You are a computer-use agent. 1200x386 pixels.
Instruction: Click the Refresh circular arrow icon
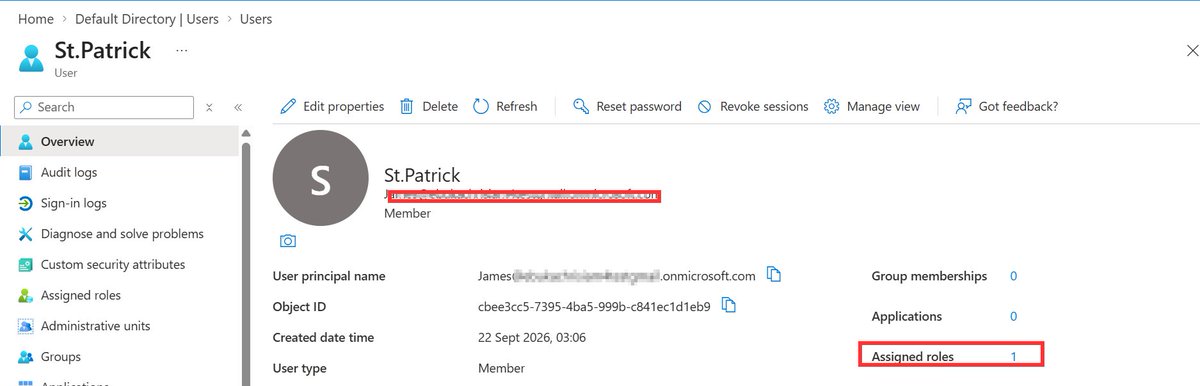tap(481, 106)
